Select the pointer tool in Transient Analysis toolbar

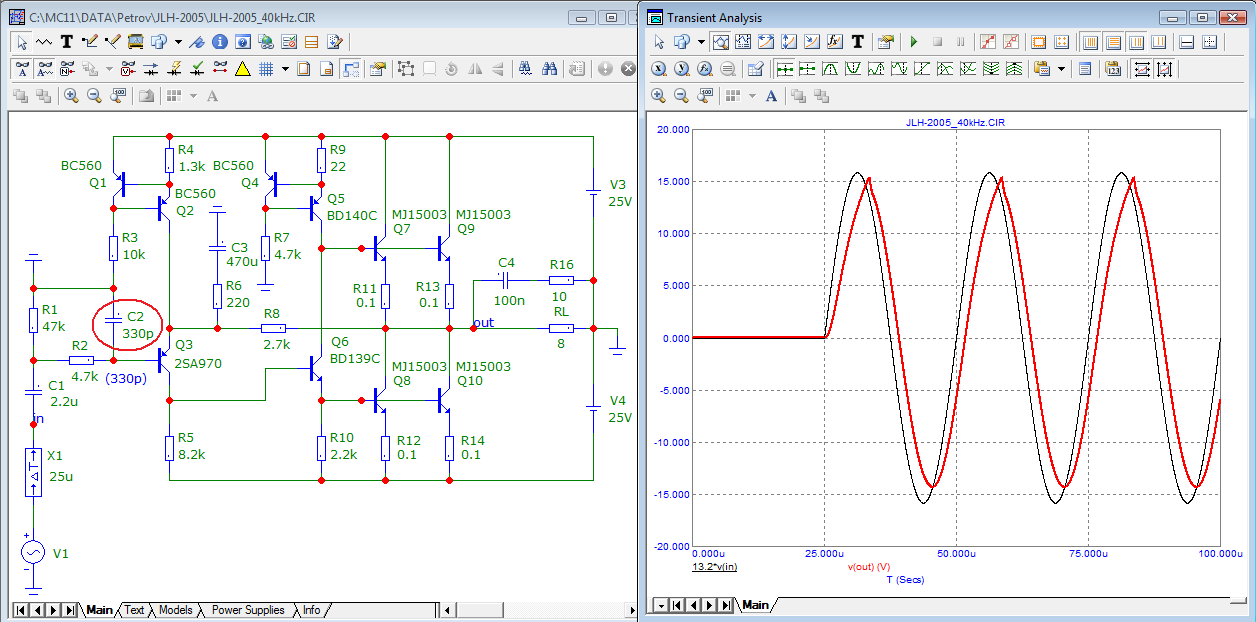click(x=659, y=42)
